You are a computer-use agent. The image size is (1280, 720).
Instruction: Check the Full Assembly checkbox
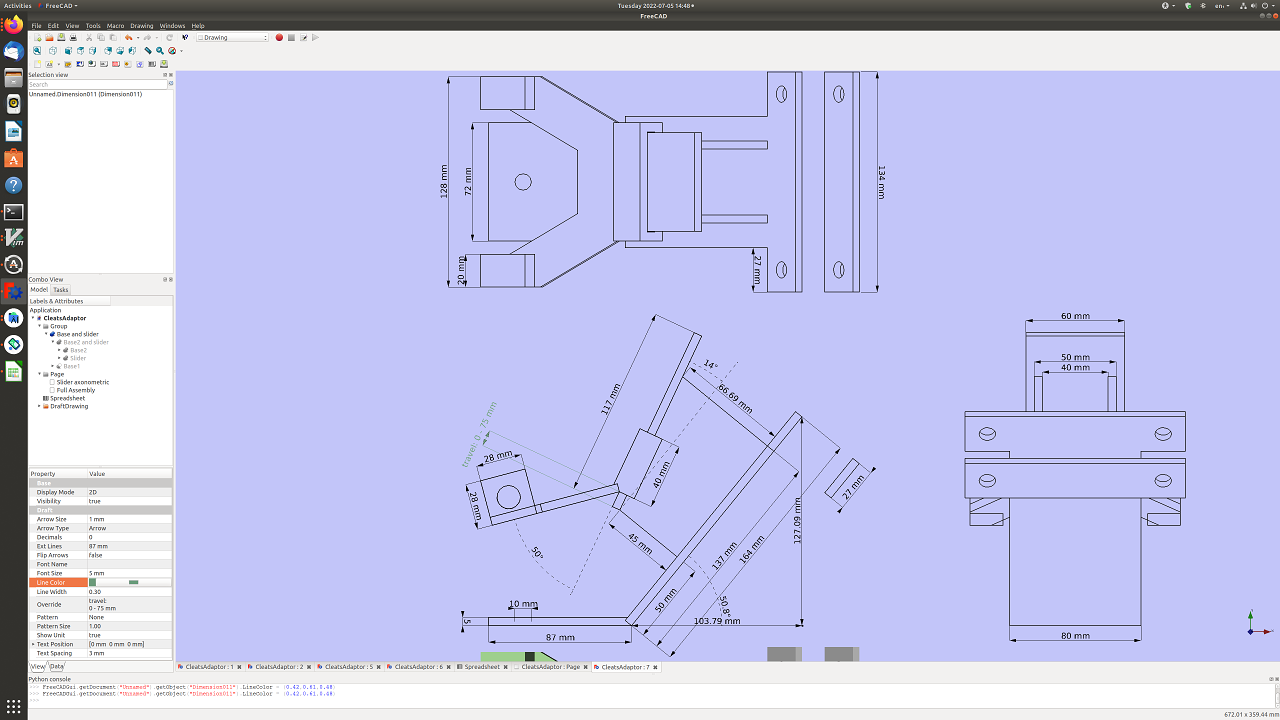coord(52,390)
